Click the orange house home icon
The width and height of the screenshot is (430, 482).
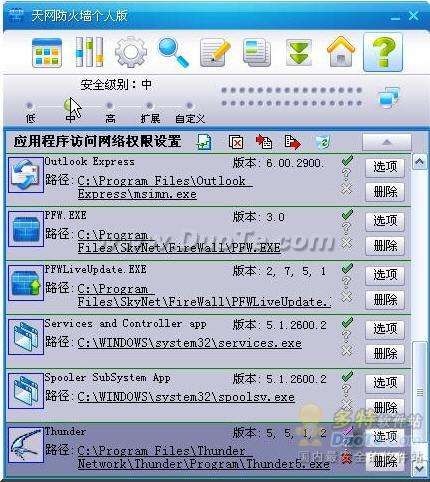tap(341, 52)
